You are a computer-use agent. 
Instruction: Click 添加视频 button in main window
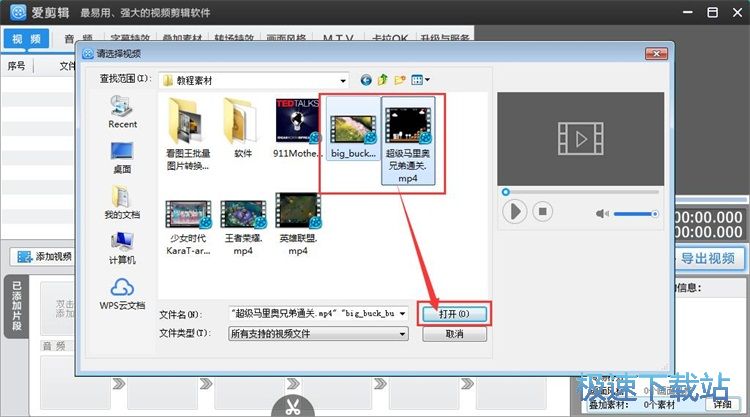44,257
